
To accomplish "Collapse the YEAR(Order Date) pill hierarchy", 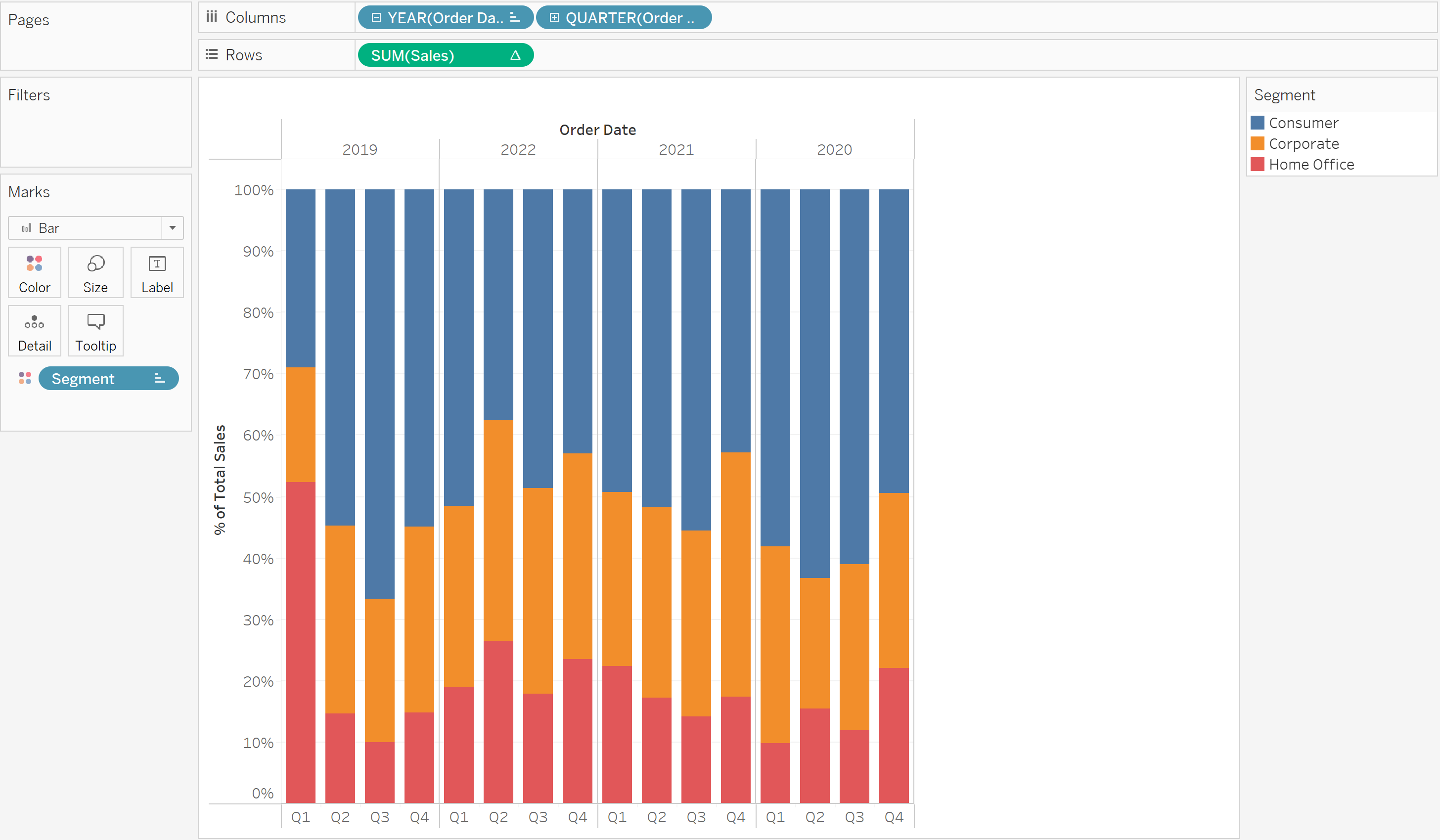I will (x=376, y=18).
